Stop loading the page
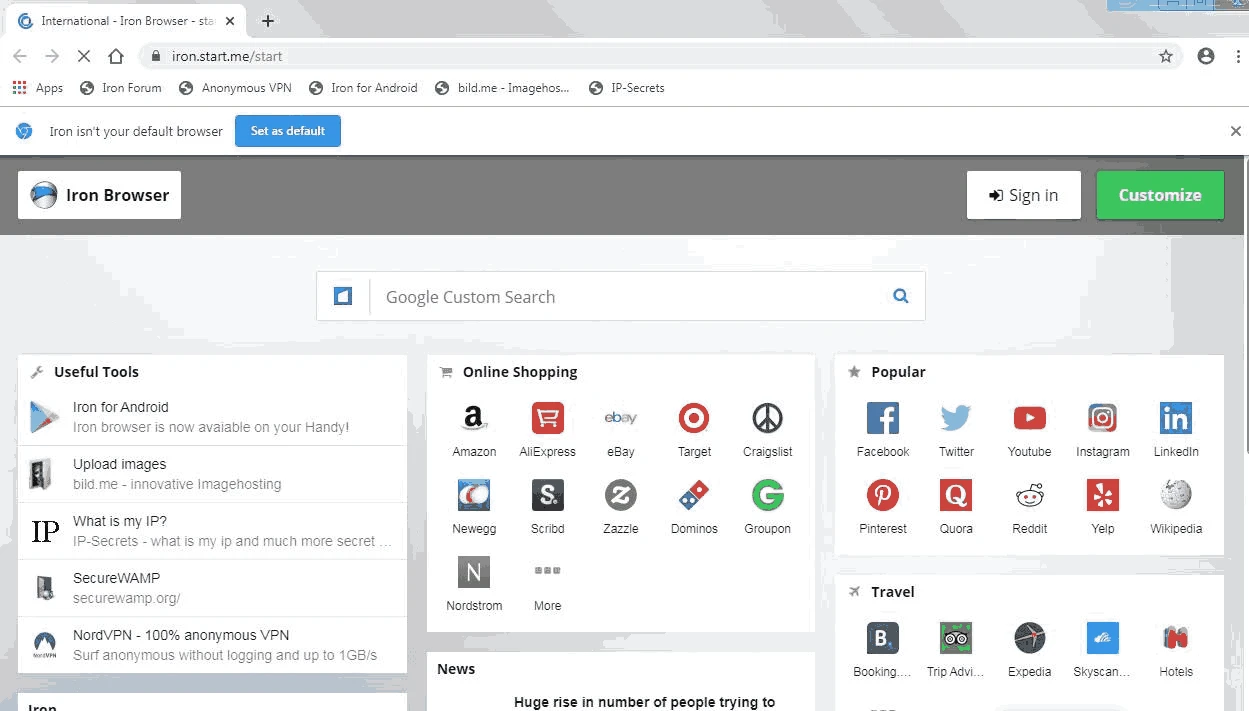 click(84, 56)
